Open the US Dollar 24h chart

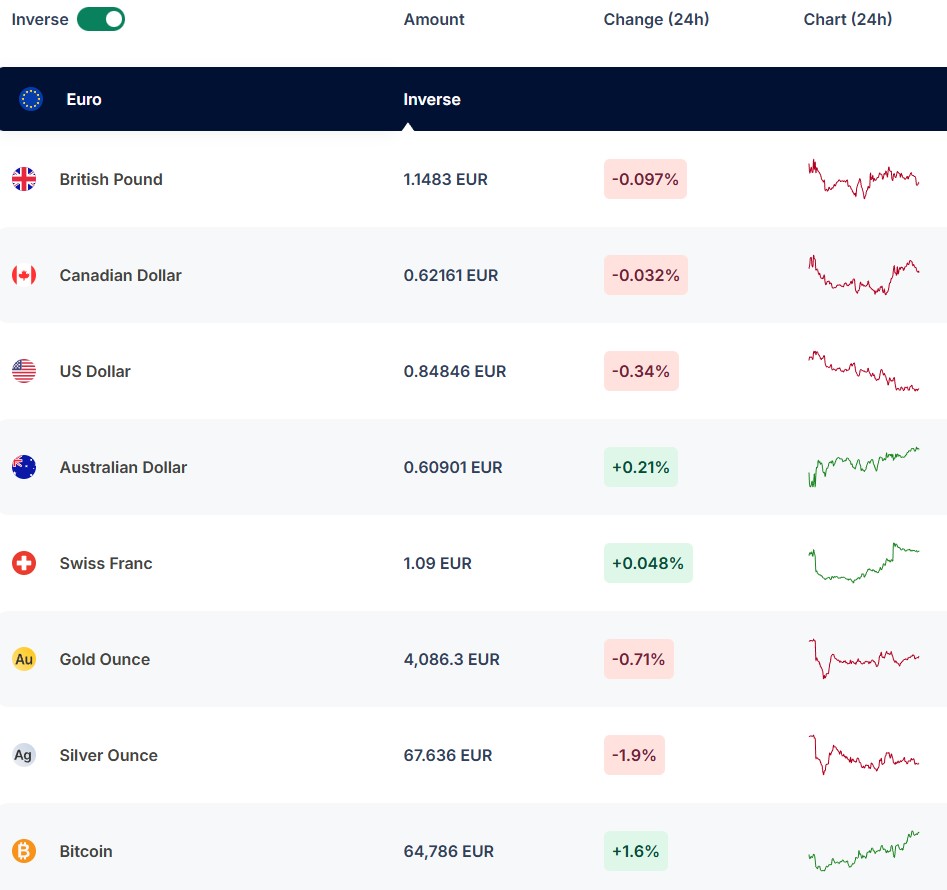[x=863, y=371]
